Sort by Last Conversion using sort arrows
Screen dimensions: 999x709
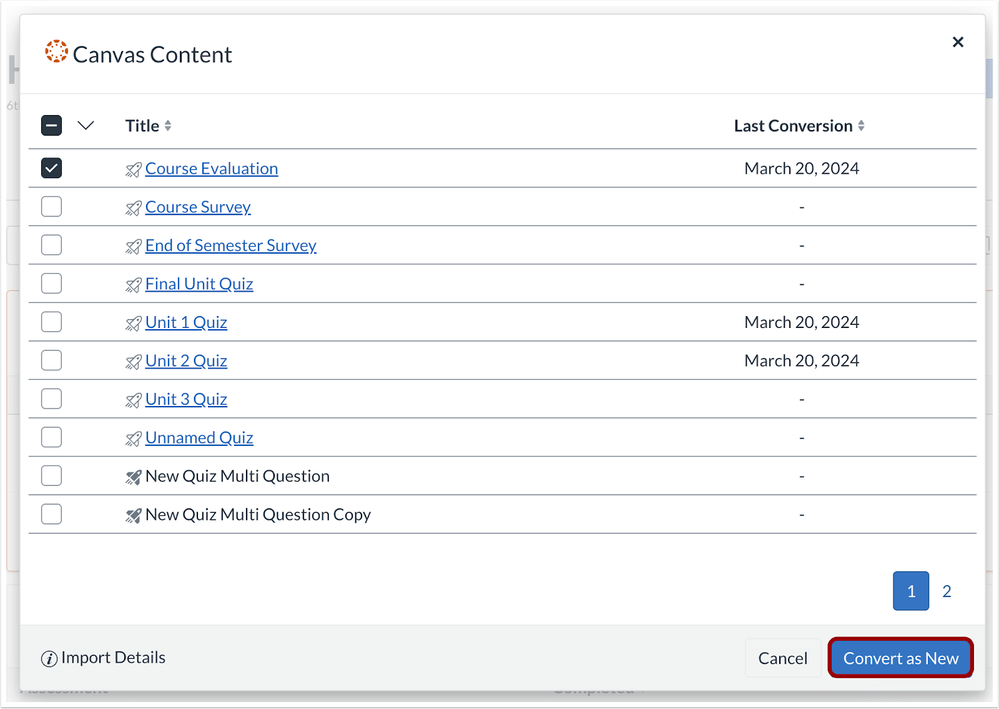(x=861, y=126)
